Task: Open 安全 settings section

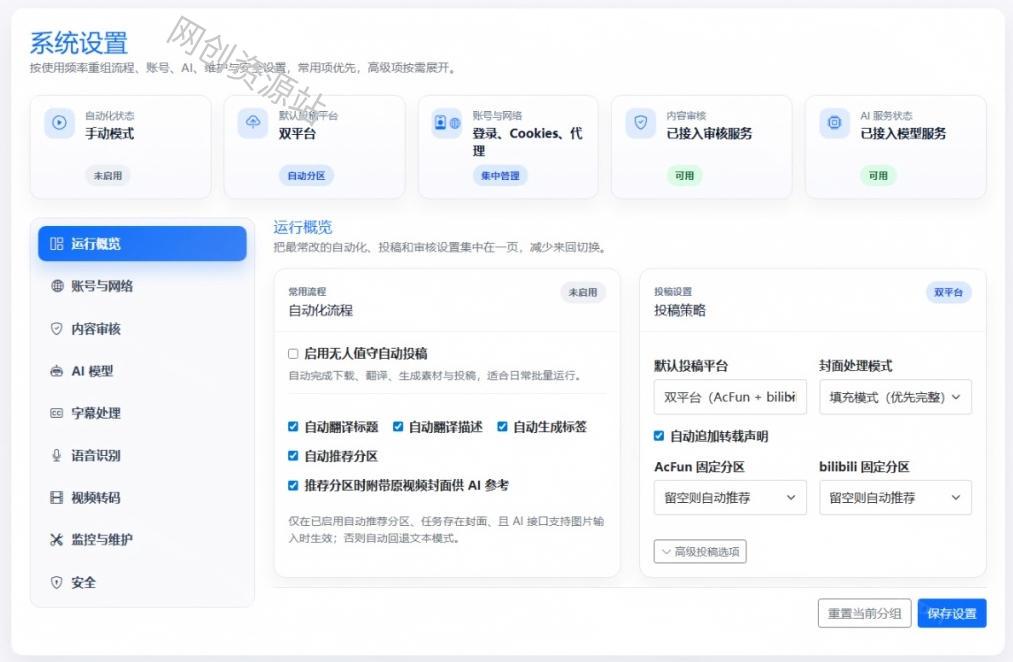Action: 142,583
